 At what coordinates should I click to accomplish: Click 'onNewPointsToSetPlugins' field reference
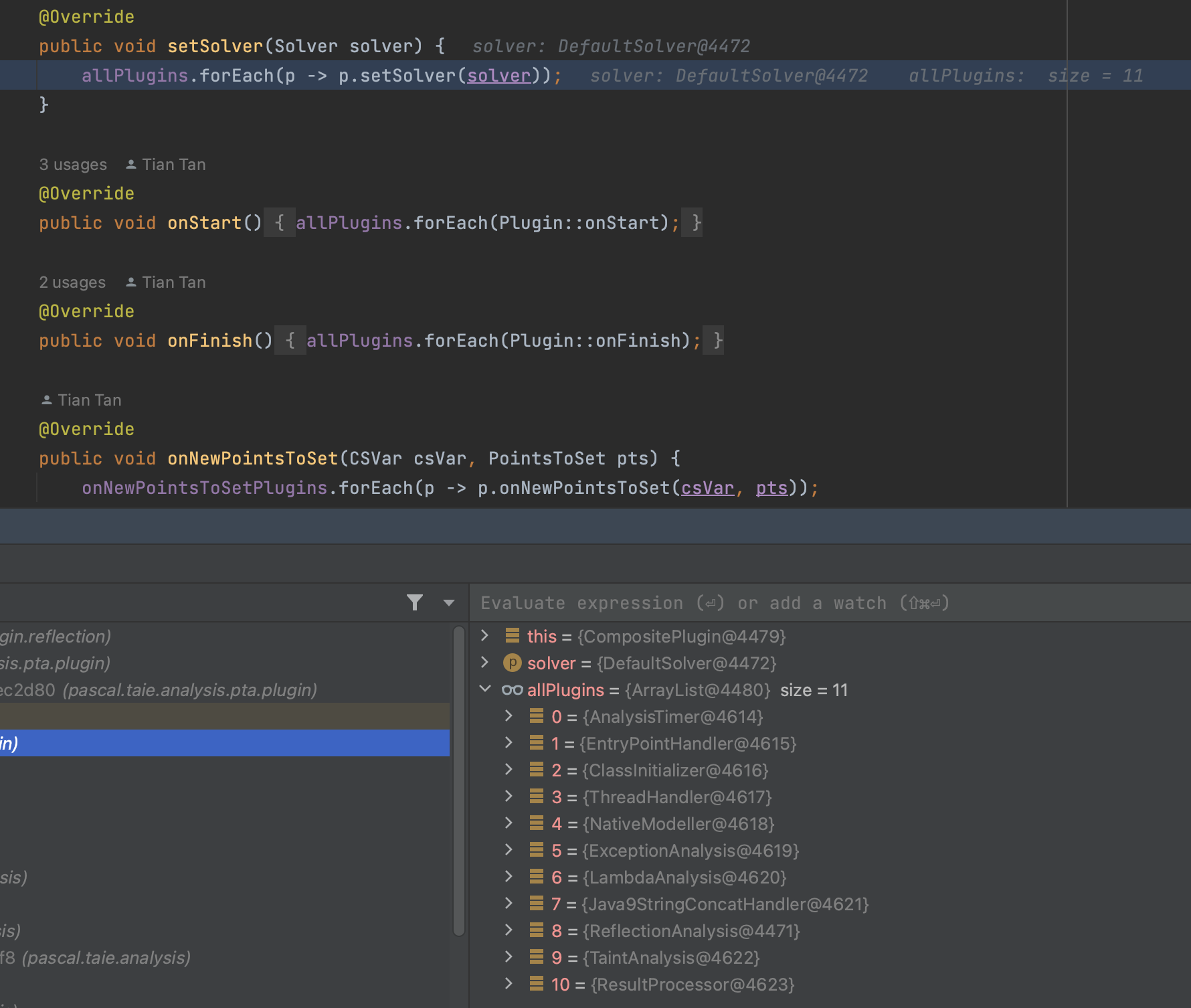pos(205,488)
